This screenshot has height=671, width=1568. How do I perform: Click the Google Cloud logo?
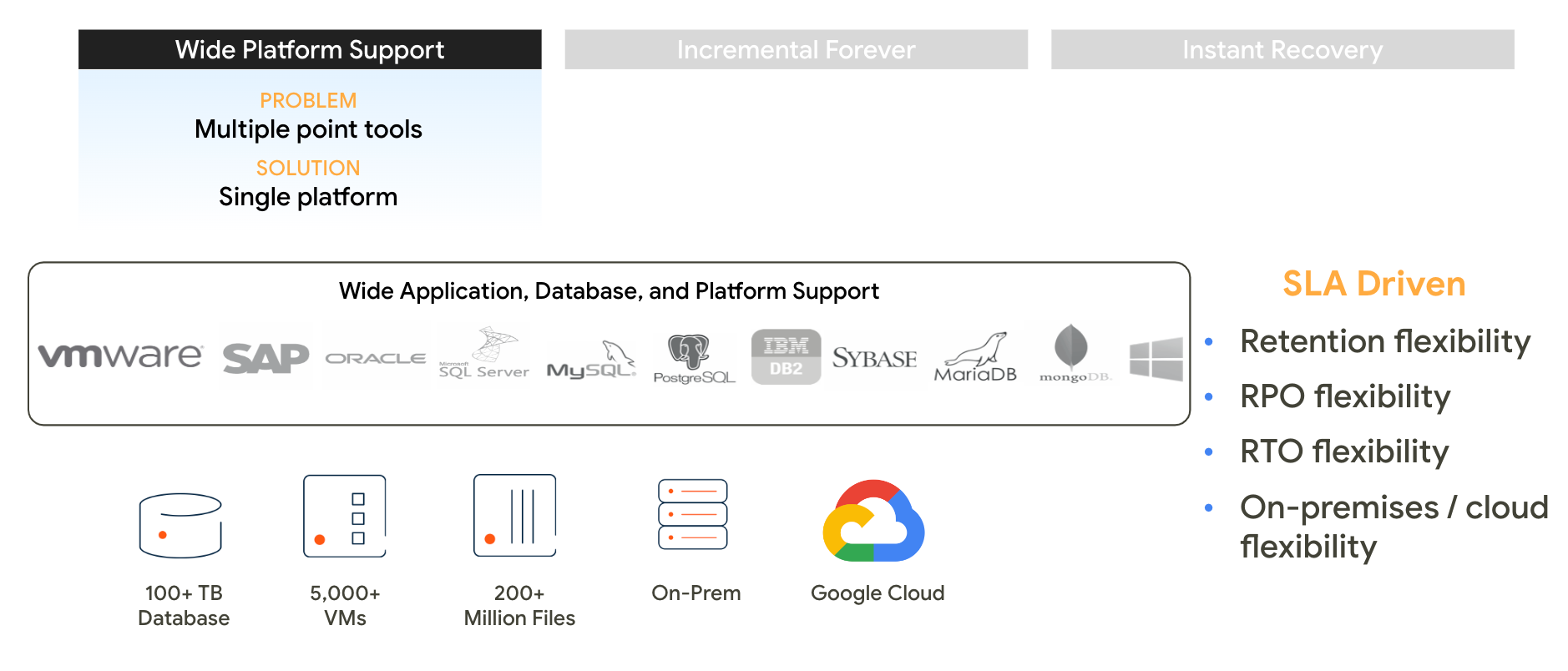pos(873,521)
